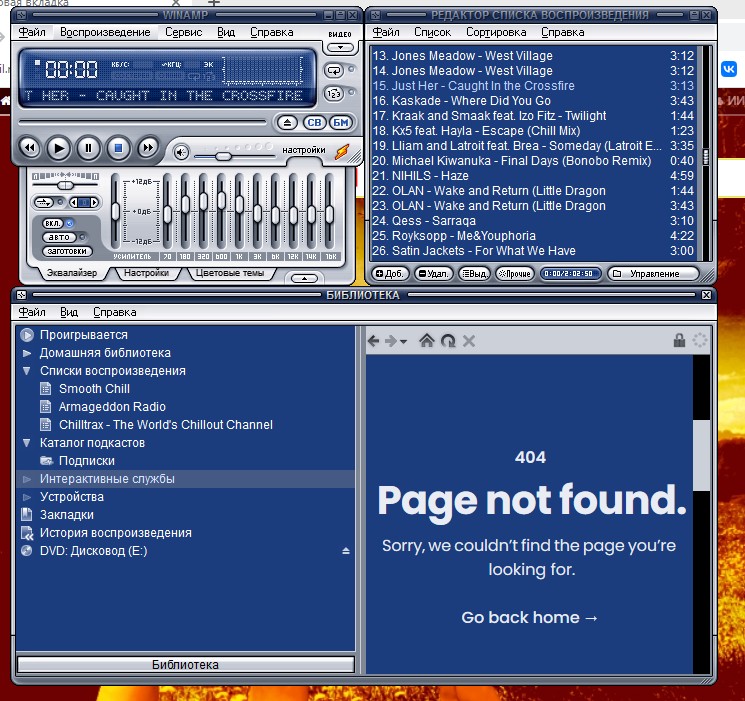This screenshot has width=745, height=701.
Task: Toggle equalizer АВТО mode
Action: pos(59,237)
